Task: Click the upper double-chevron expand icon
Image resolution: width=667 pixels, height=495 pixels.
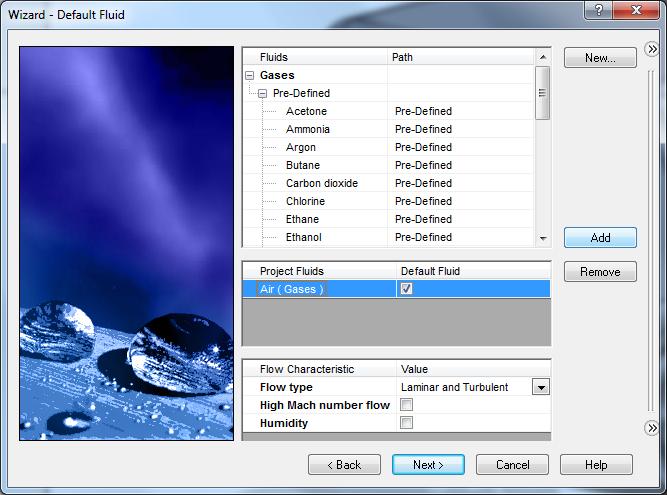Action: pos(652,49)
